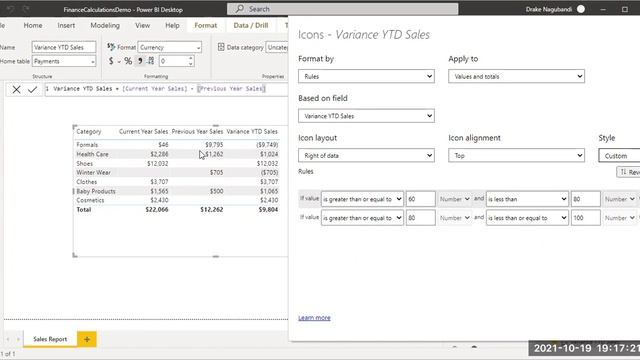Click the Category column header

coord(89,131)
